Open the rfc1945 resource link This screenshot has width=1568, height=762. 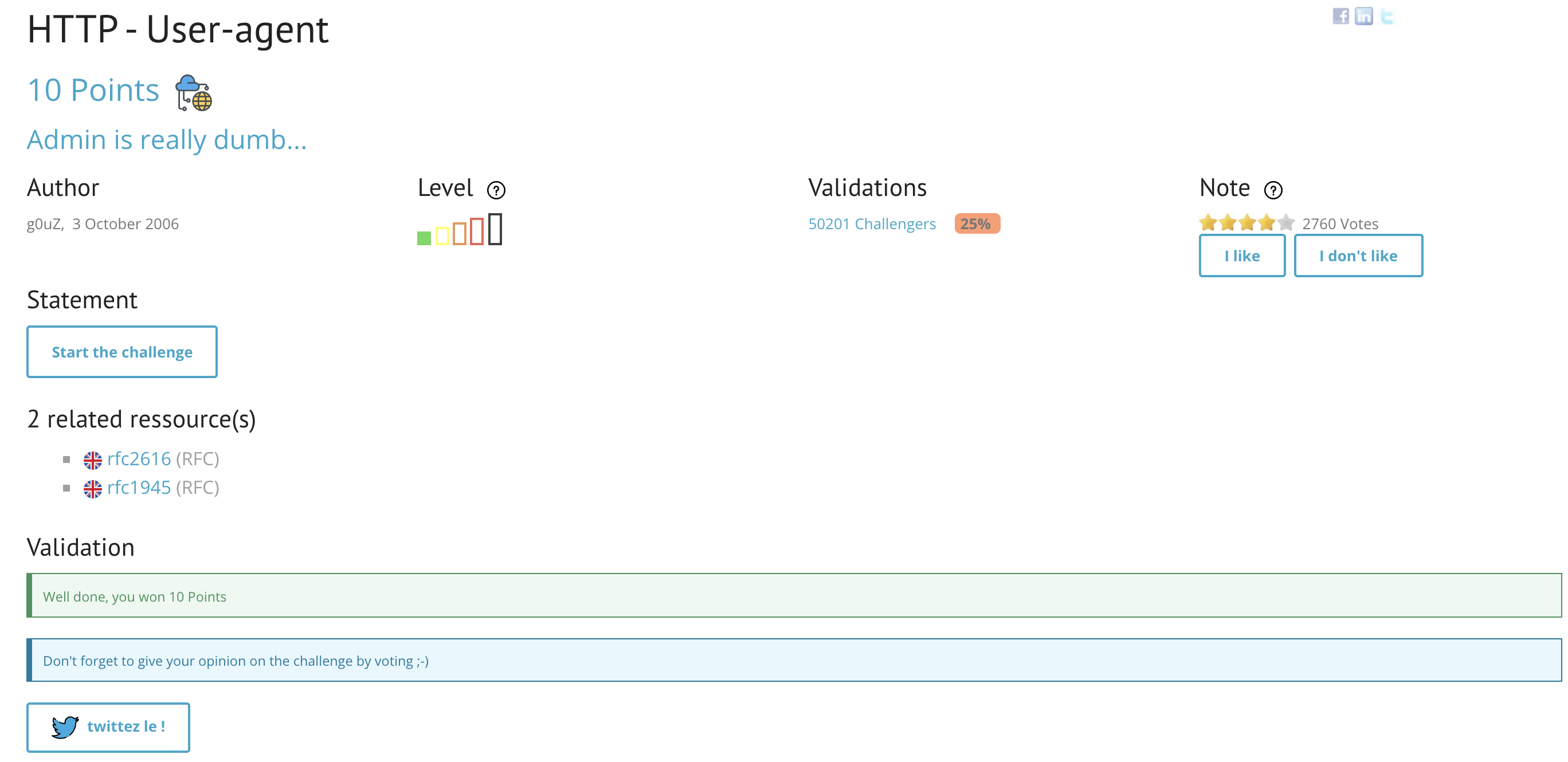click(x=139, y=488)
